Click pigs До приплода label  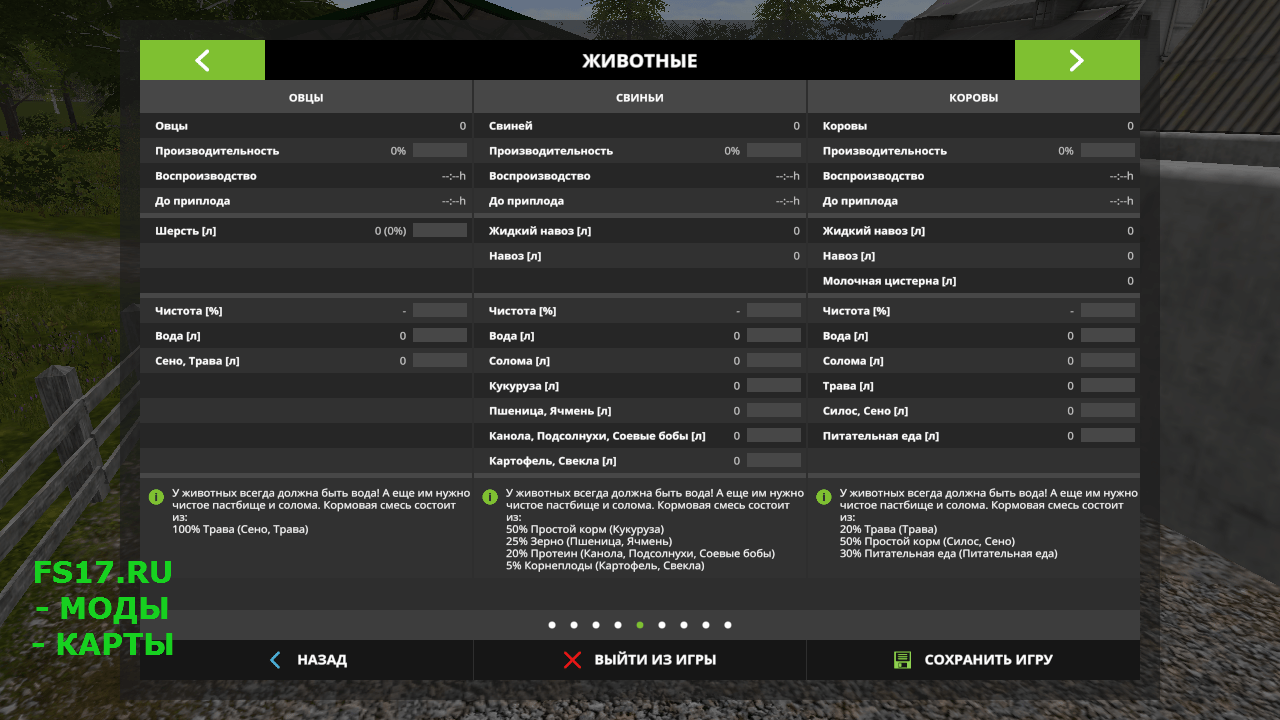526,201
